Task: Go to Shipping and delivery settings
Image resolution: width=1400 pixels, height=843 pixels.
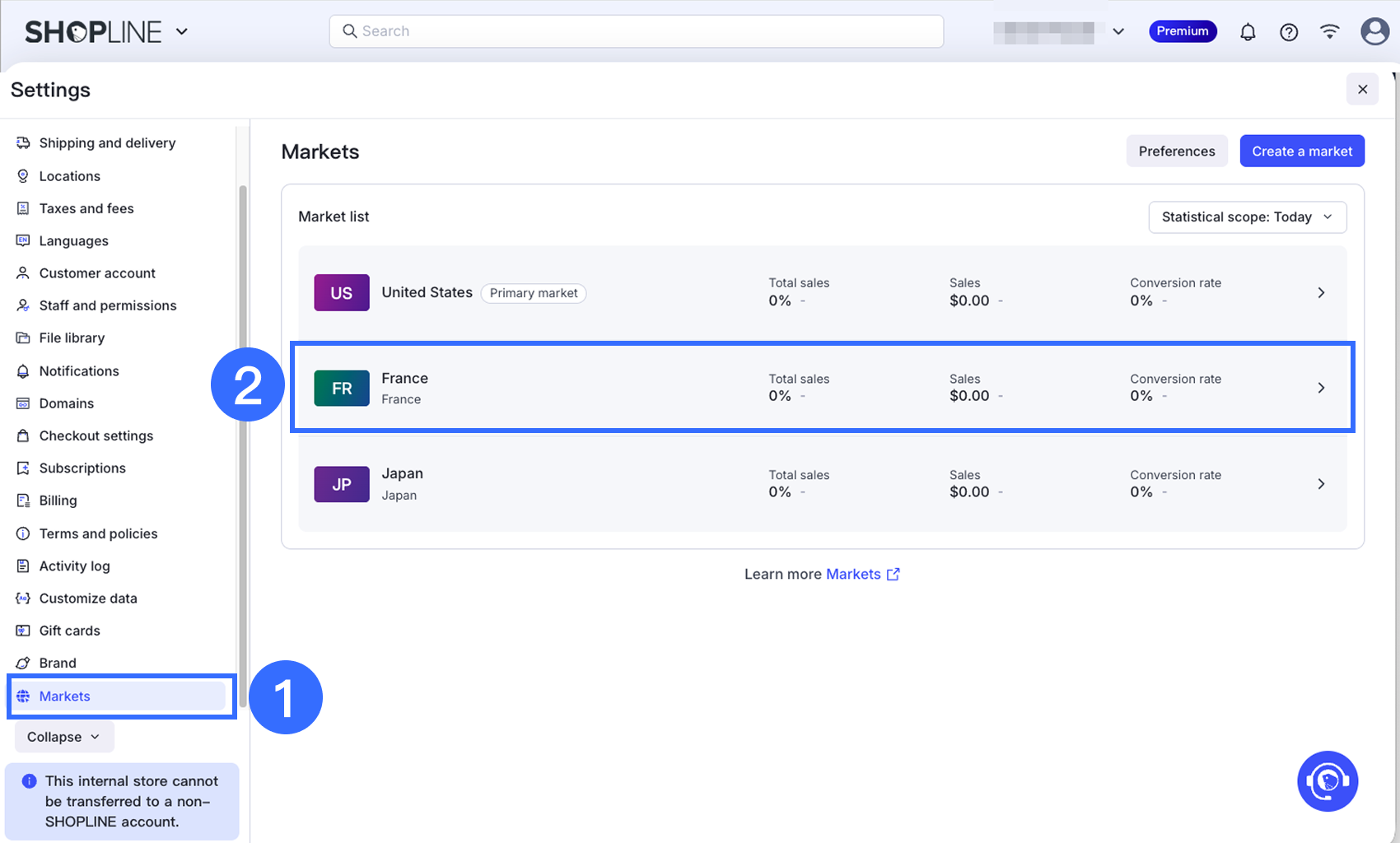Action: 107,143
